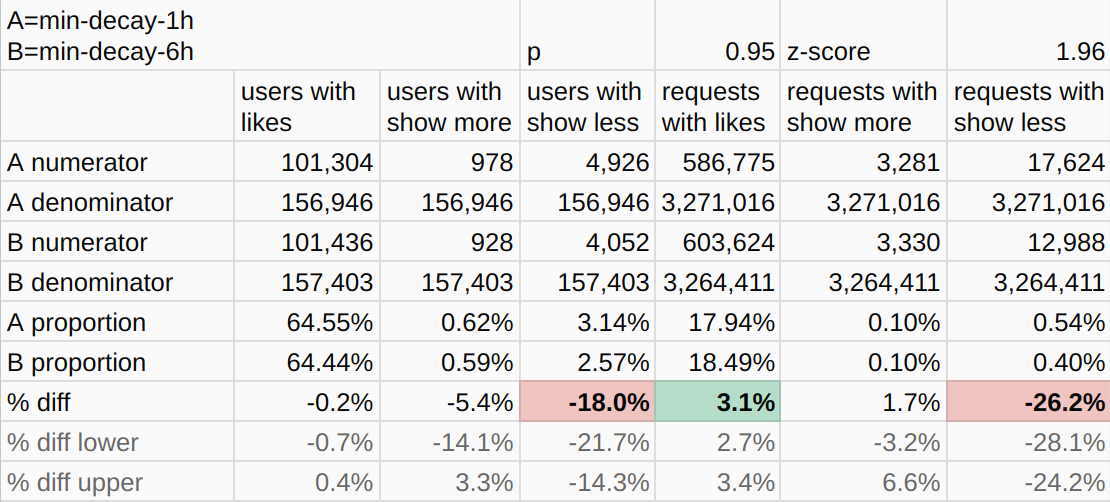This screenshot has height=502, width=1110.
Task: Click the 'requests with show more' header
Action: point(862,107)
